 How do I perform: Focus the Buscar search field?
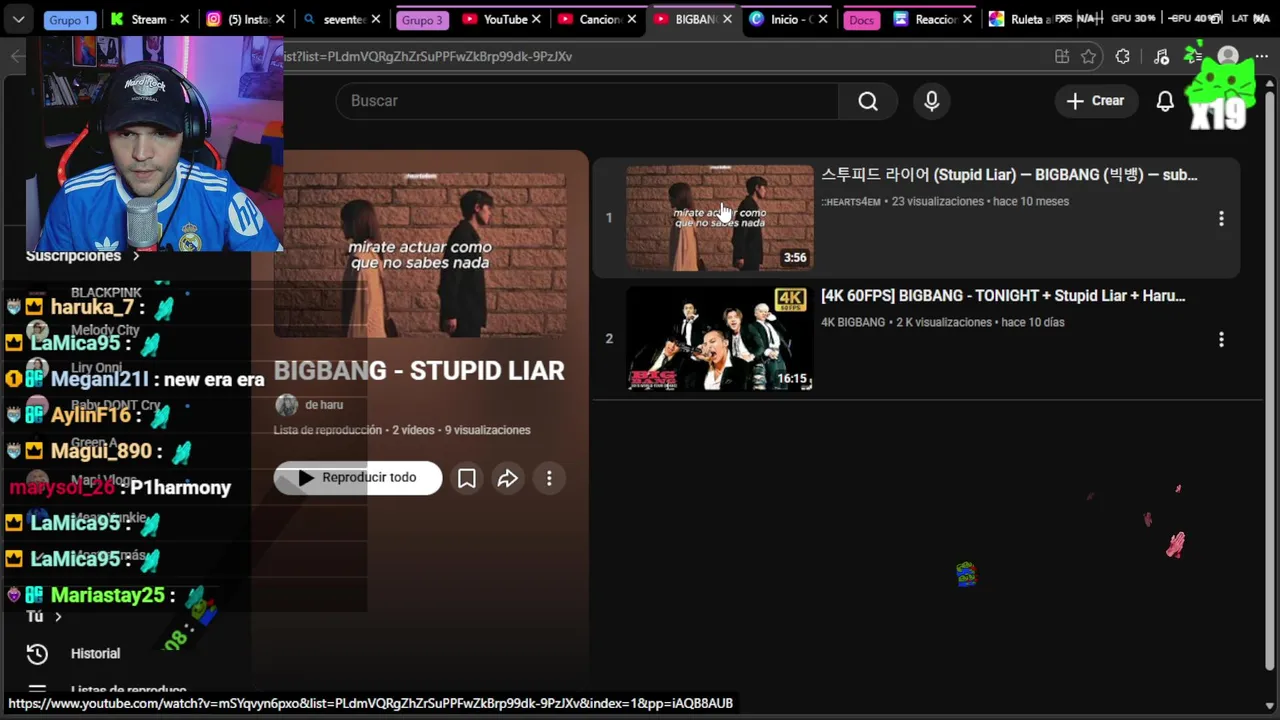click(x=588, y=101)
